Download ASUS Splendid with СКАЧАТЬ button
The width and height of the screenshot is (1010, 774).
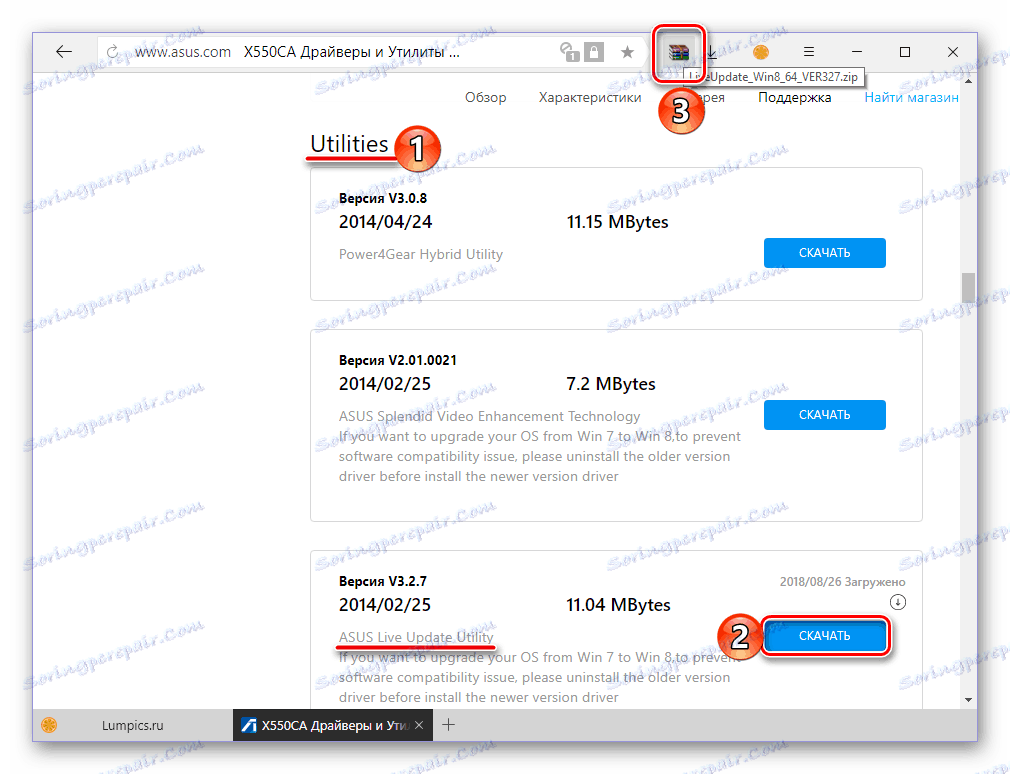824,415
